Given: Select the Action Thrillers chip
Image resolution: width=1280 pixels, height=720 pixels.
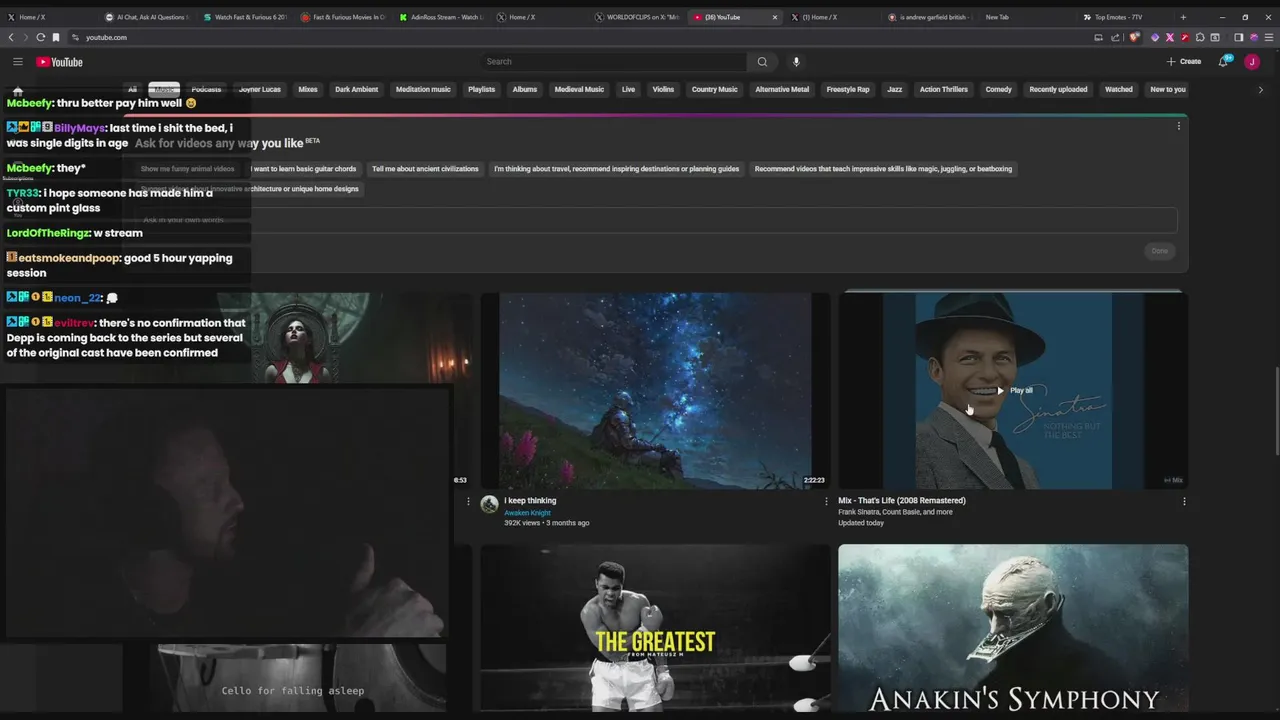Looking at the screenshot, I should 944,89.
